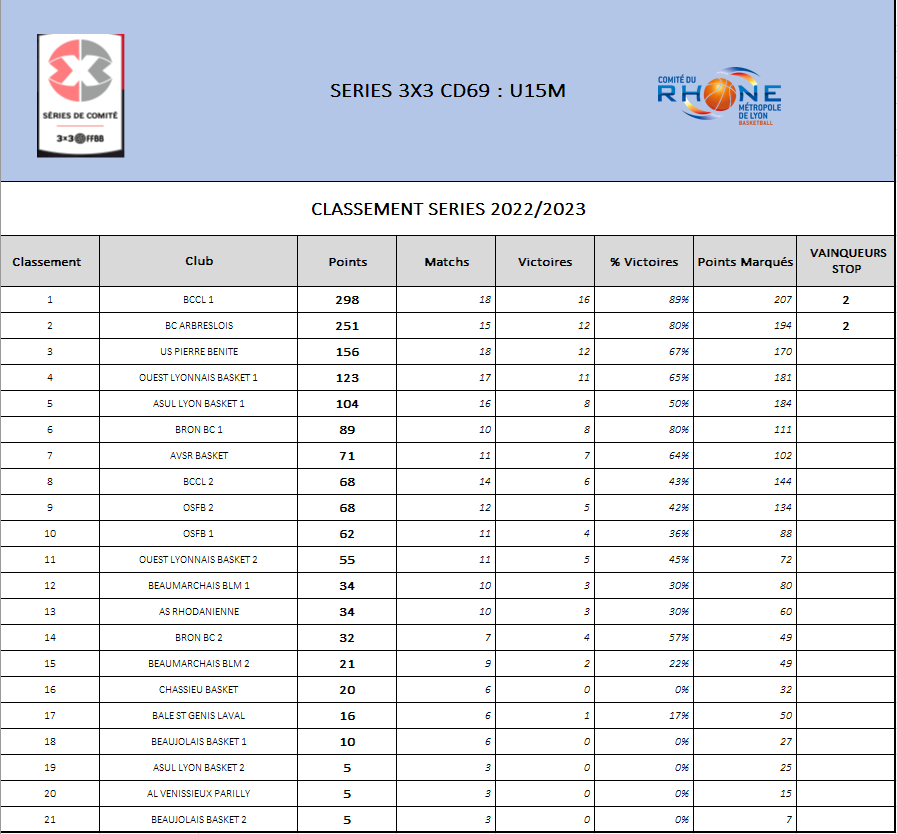Click the points value "156" for US PIERRE BENITE
This screenshot has height=834, width=897.
347,352
